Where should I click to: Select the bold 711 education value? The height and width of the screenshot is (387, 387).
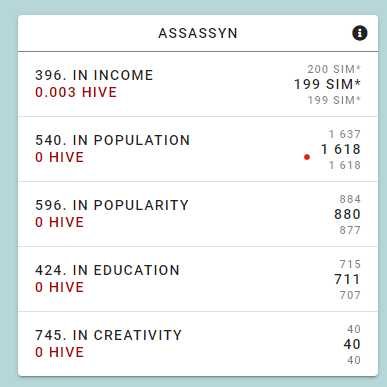point(347,279)
